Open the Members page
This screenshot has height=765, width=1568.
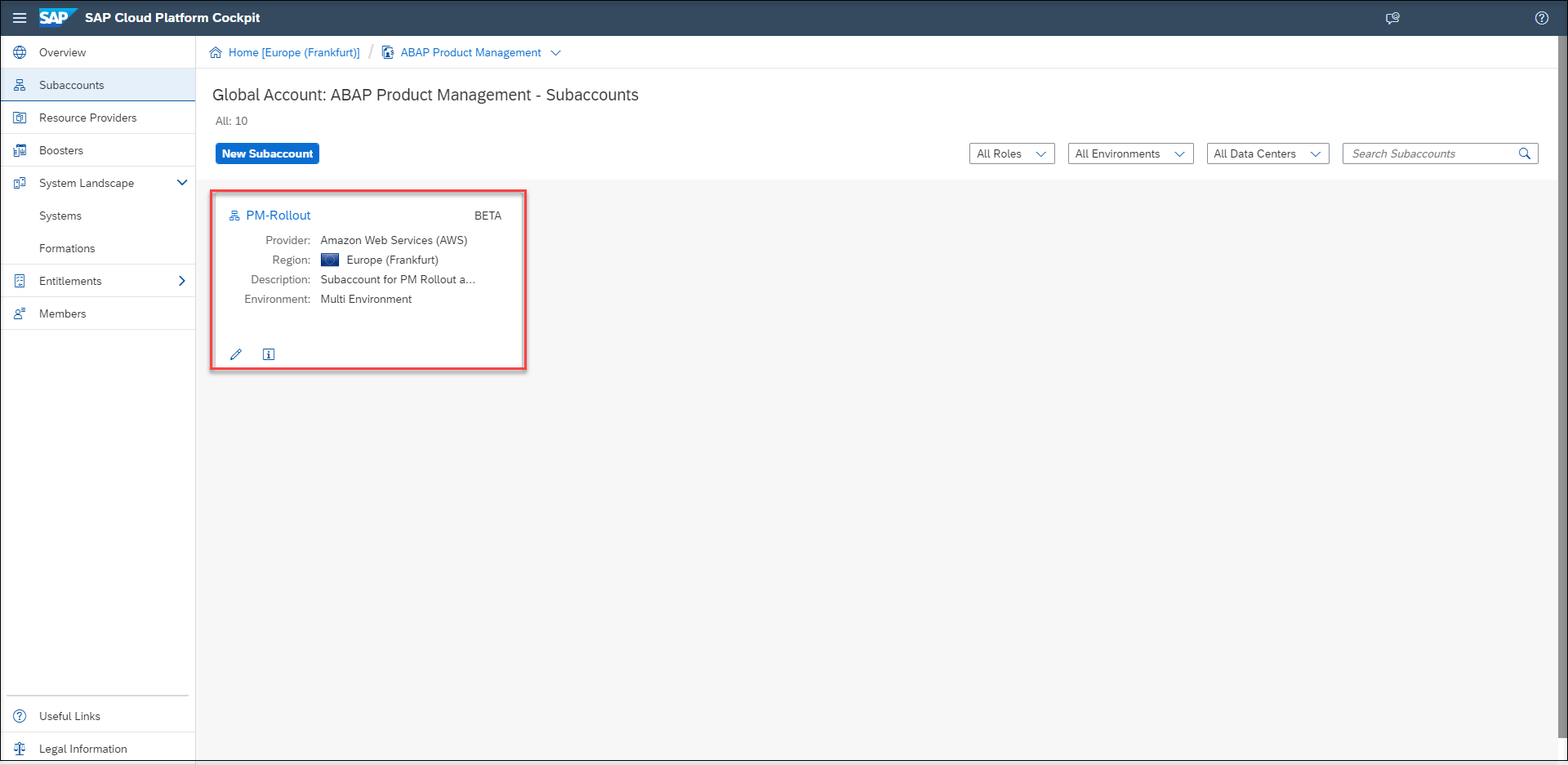98,314
